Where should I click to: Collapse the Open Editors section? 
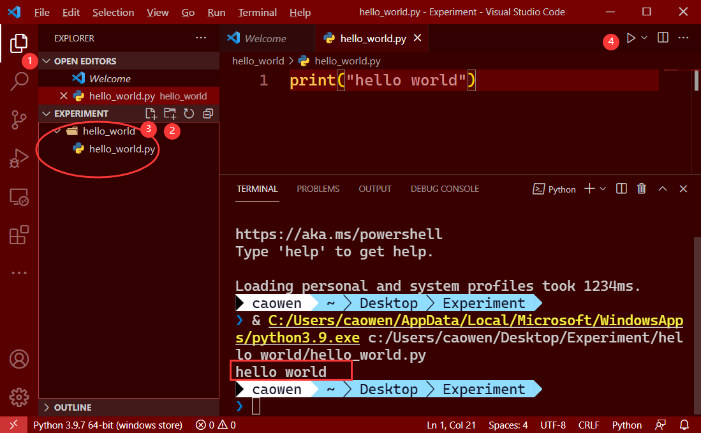pos(46,61)
